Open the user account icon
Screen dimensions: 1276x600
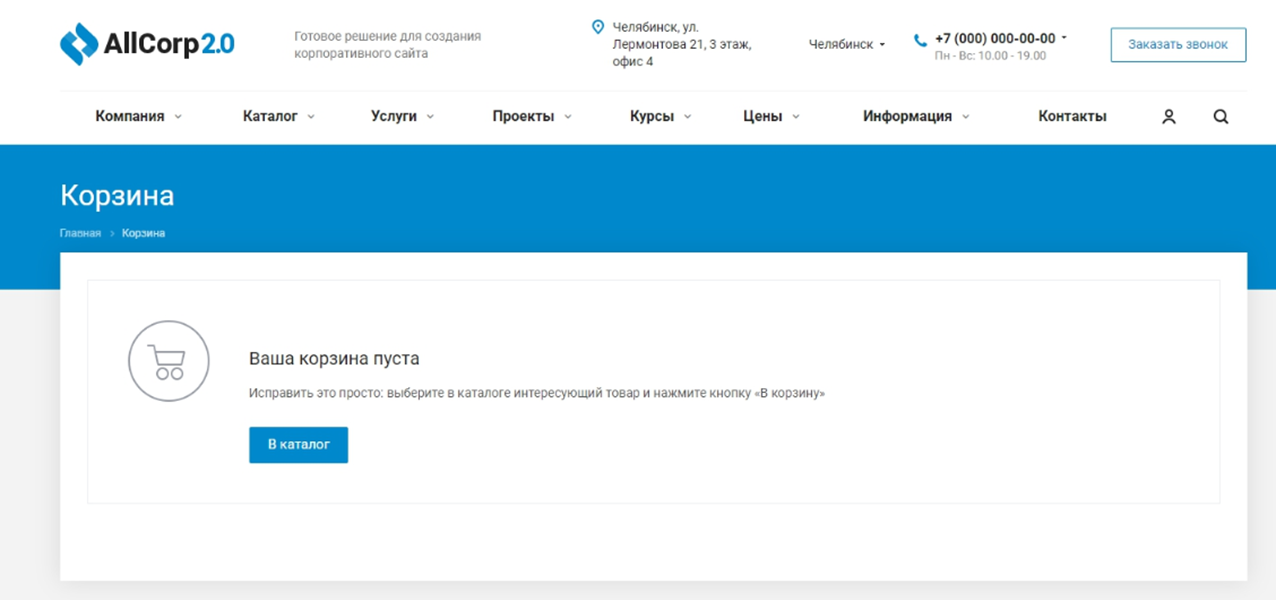click(x=1168, y=117)
